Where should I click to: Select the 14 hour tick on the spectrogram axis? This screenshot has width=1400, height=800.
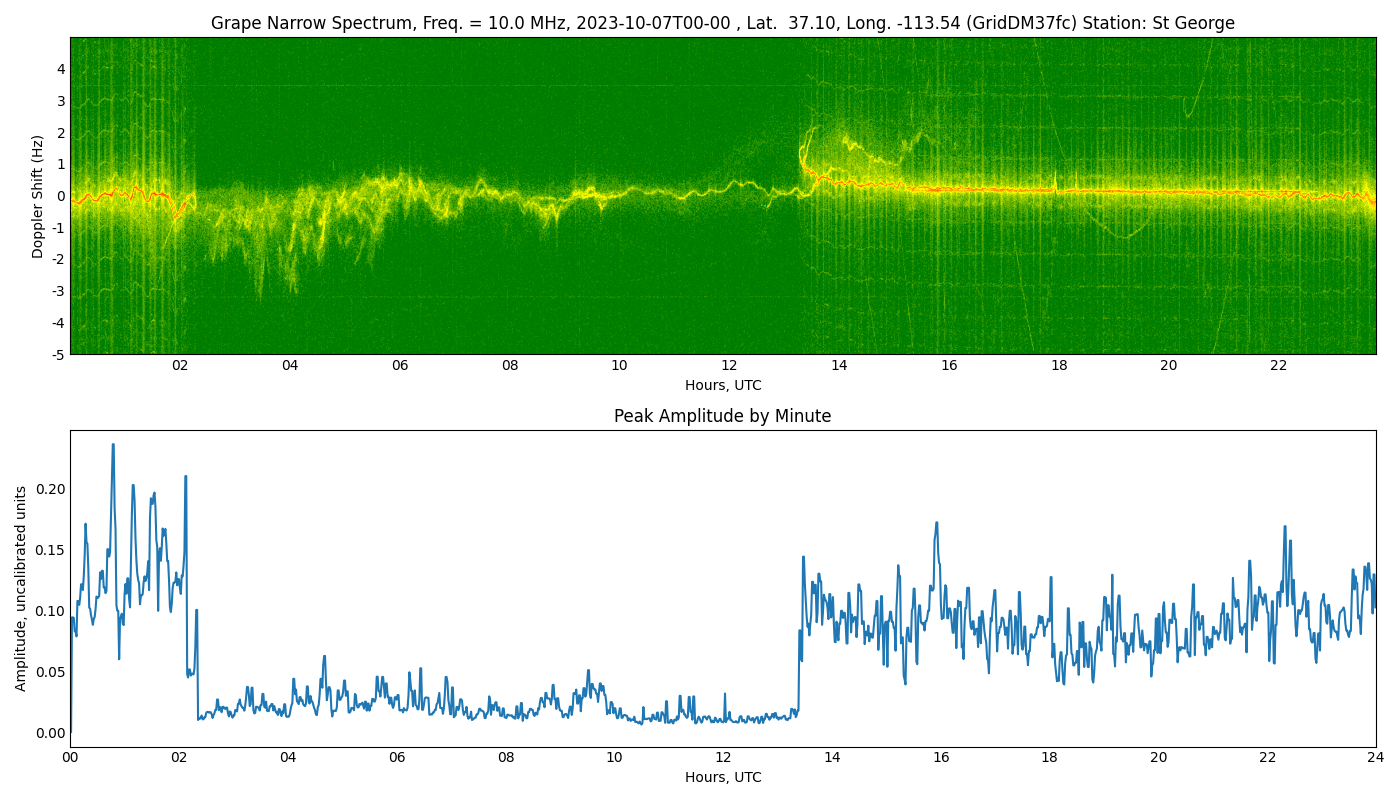click(x=839, y=366)
